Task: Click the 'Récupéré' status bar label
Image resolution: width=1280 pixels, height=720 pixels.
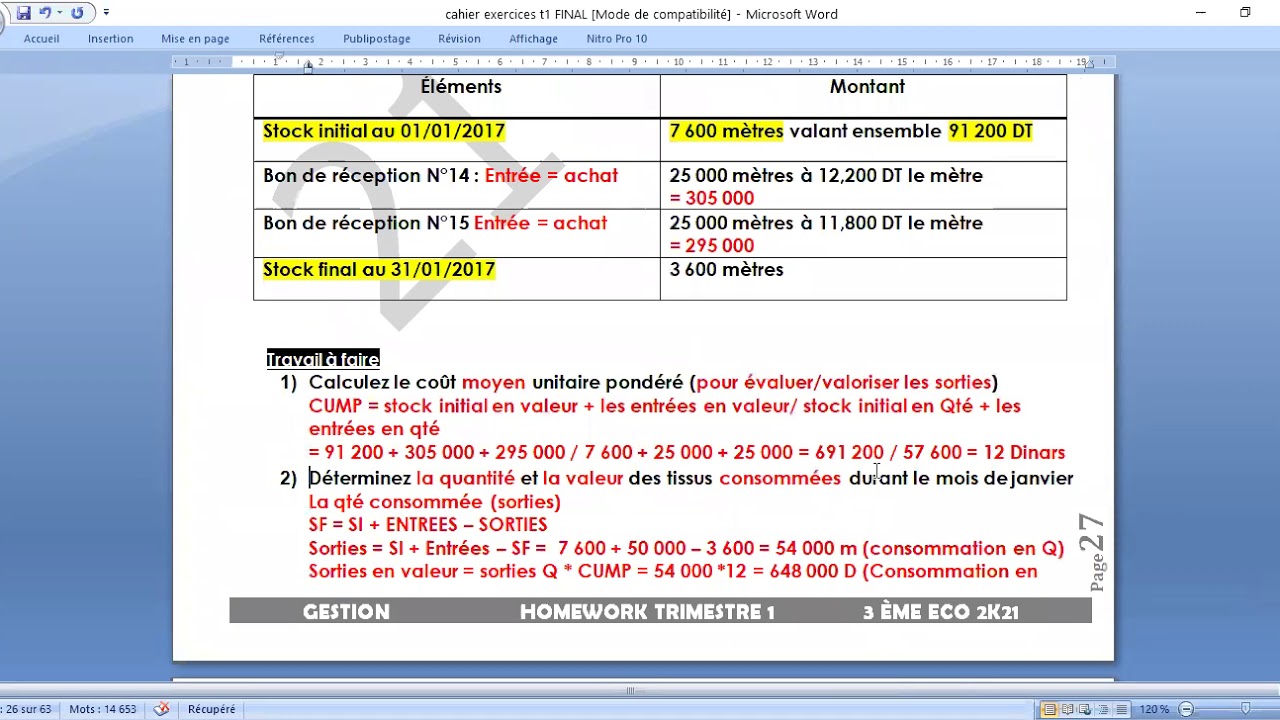Action: click(x=211, y=709)
